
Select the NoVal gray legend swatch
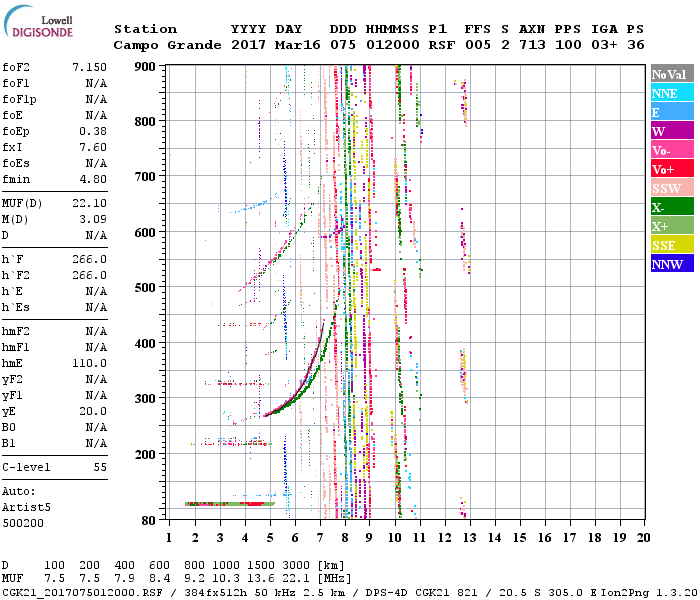[672, 74]
